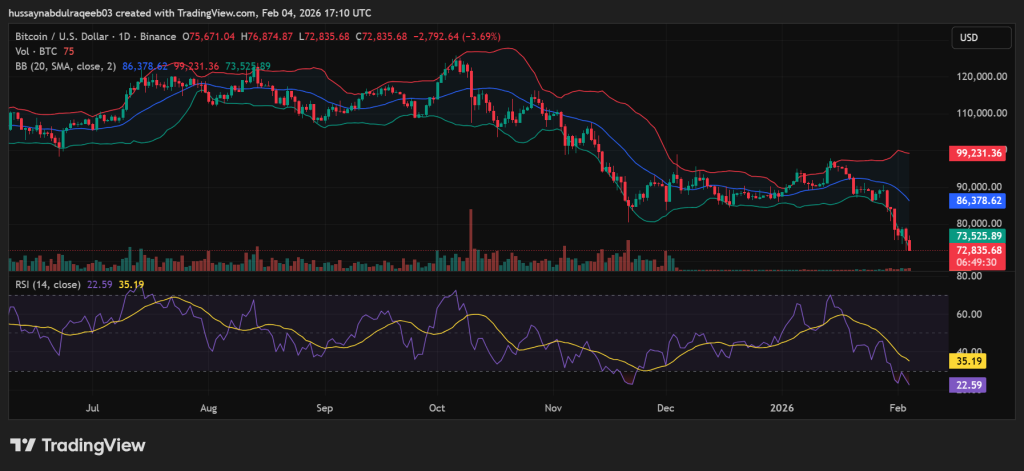
Task: Open the USD currency selector
Action: pos(968,37)
